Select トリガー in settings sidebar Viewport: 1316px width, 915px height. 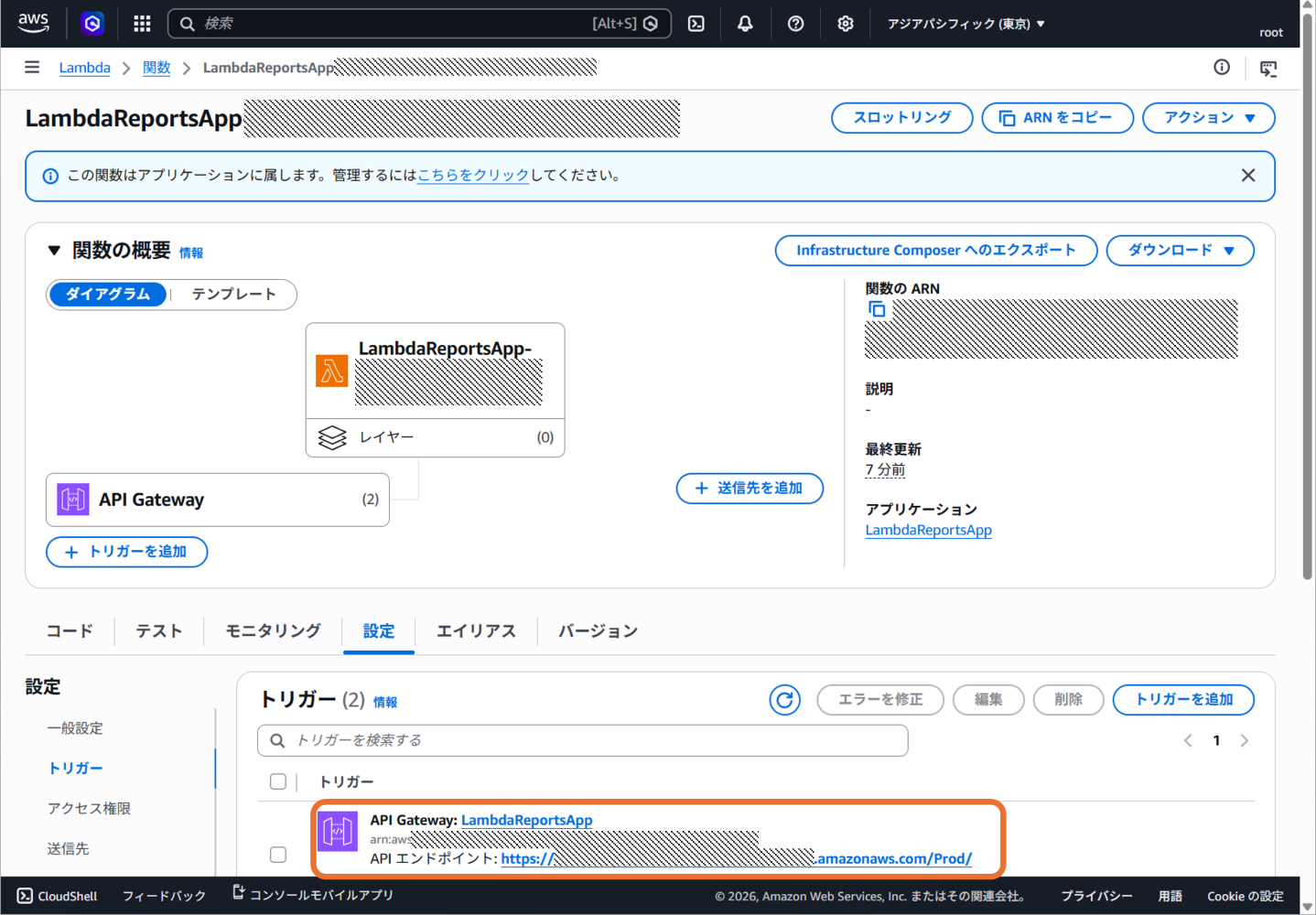(x=75, y=769)
